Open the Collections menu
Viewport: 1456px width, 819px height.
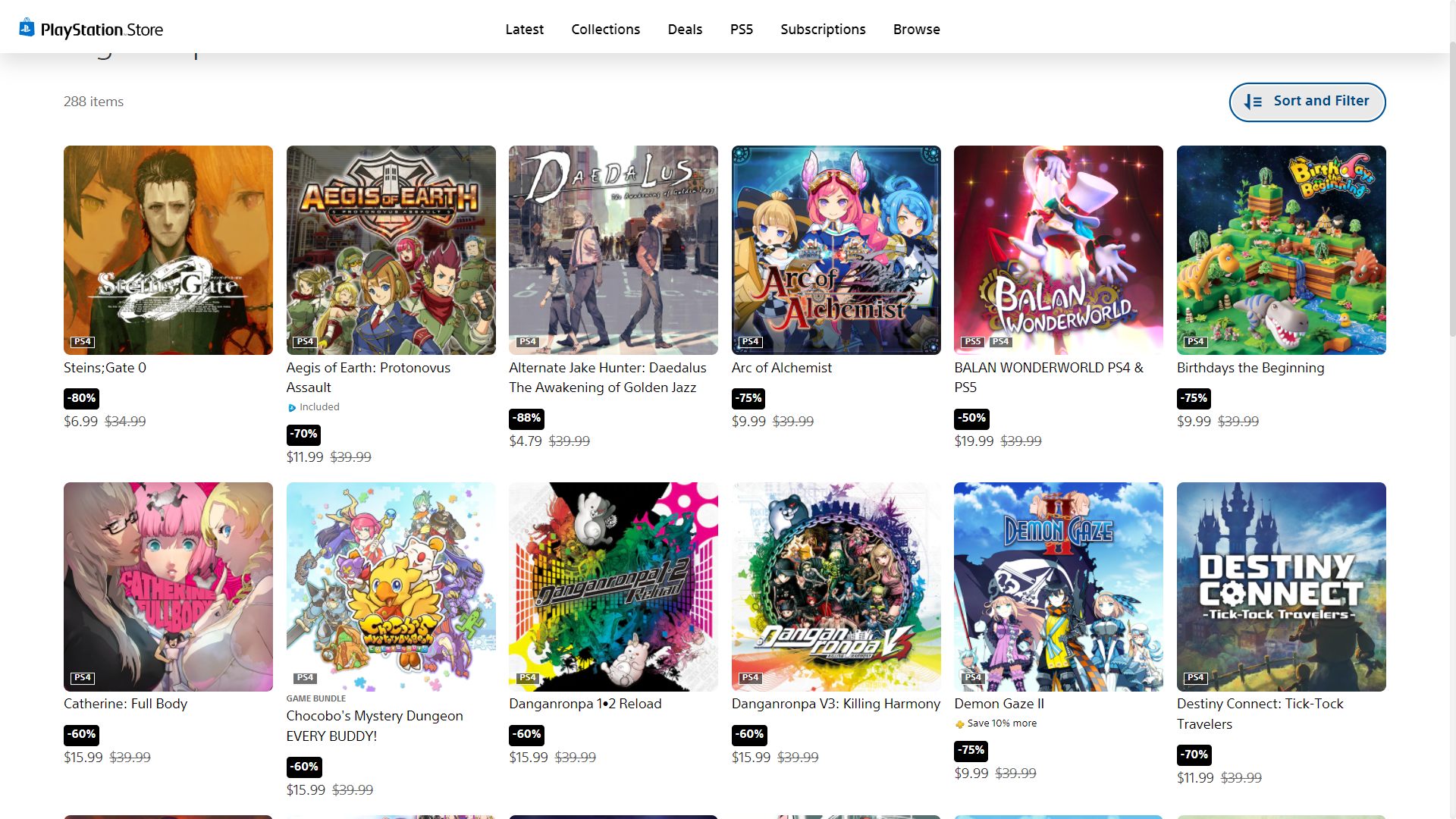click(x=605, y=30)
